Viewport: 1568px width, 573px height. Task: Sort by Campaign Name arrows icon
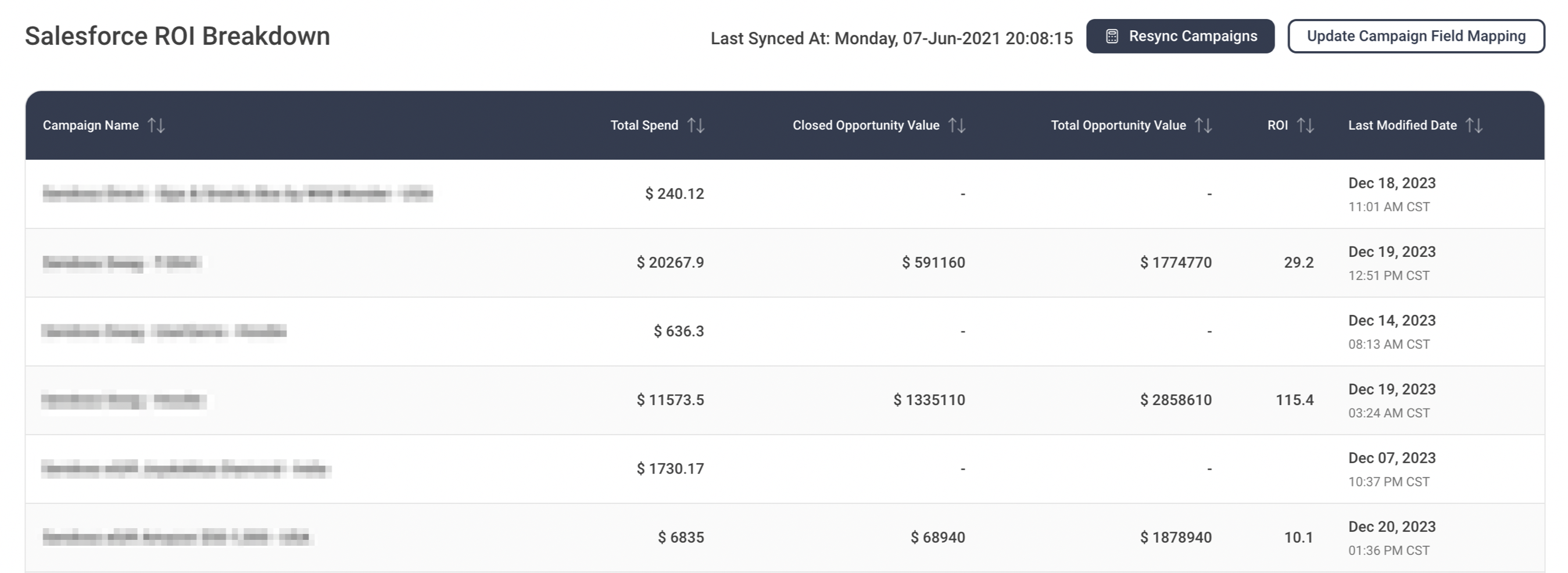(x=156, y=126)
